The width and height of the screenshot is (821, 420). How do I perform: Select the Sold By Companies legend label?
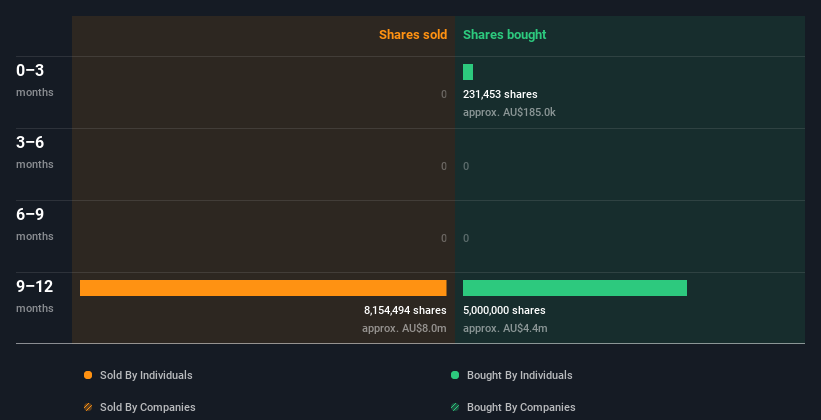pyautogui.click(x=148, y=407)
